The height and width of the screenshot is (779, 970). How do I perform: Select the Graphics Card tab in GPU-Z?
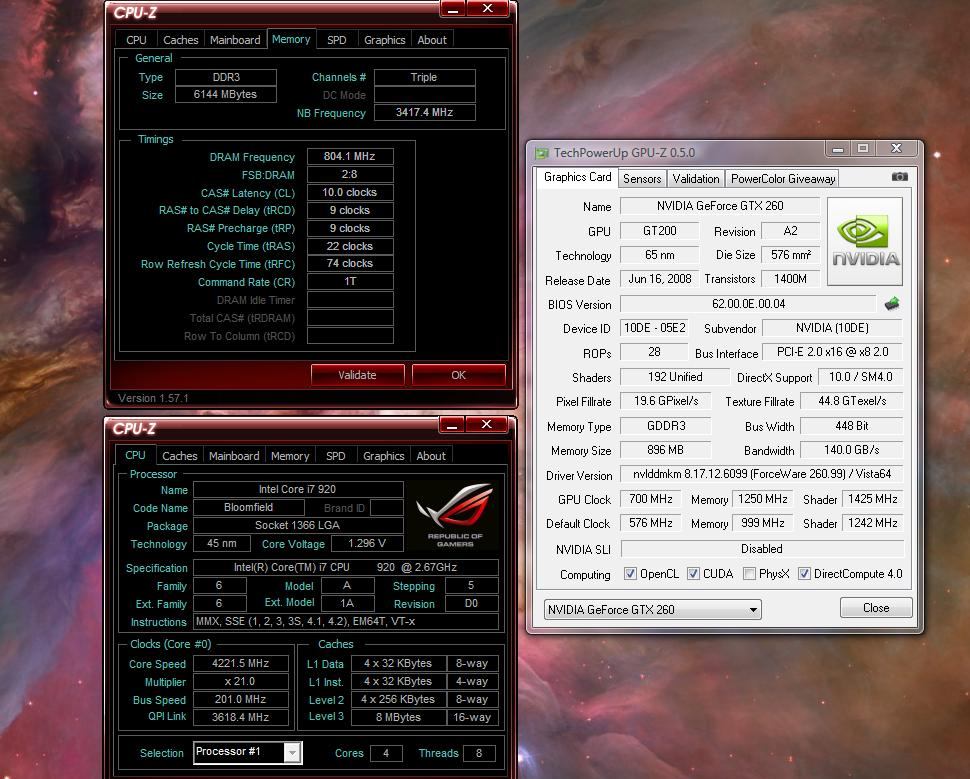[x=577, y=177]
